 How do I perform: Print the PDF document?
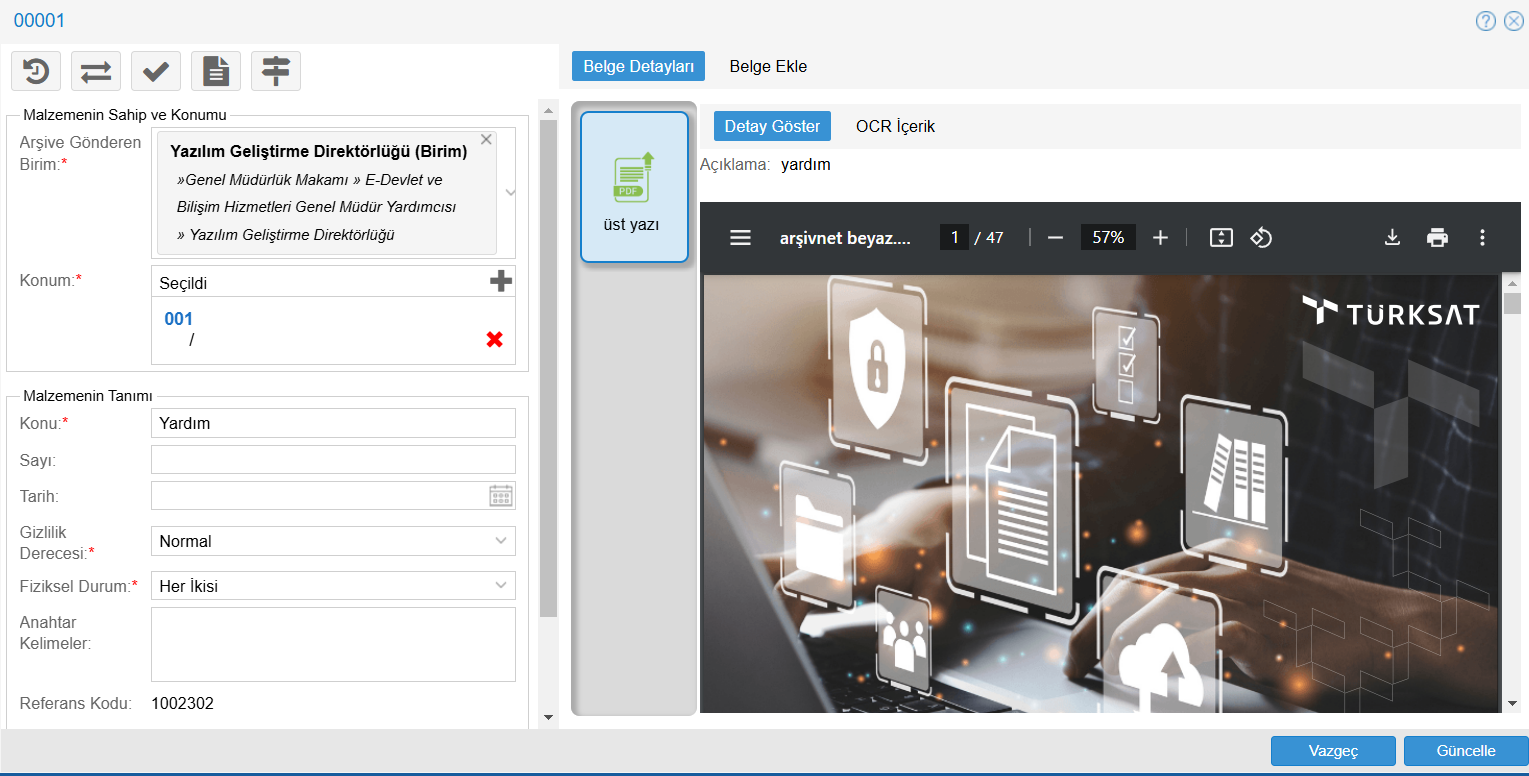click(1437, 237)
